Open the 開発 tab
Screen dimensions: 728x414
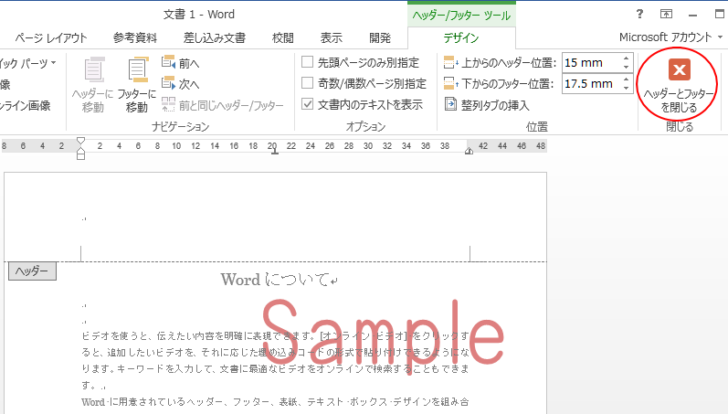(x=380, y=38)
